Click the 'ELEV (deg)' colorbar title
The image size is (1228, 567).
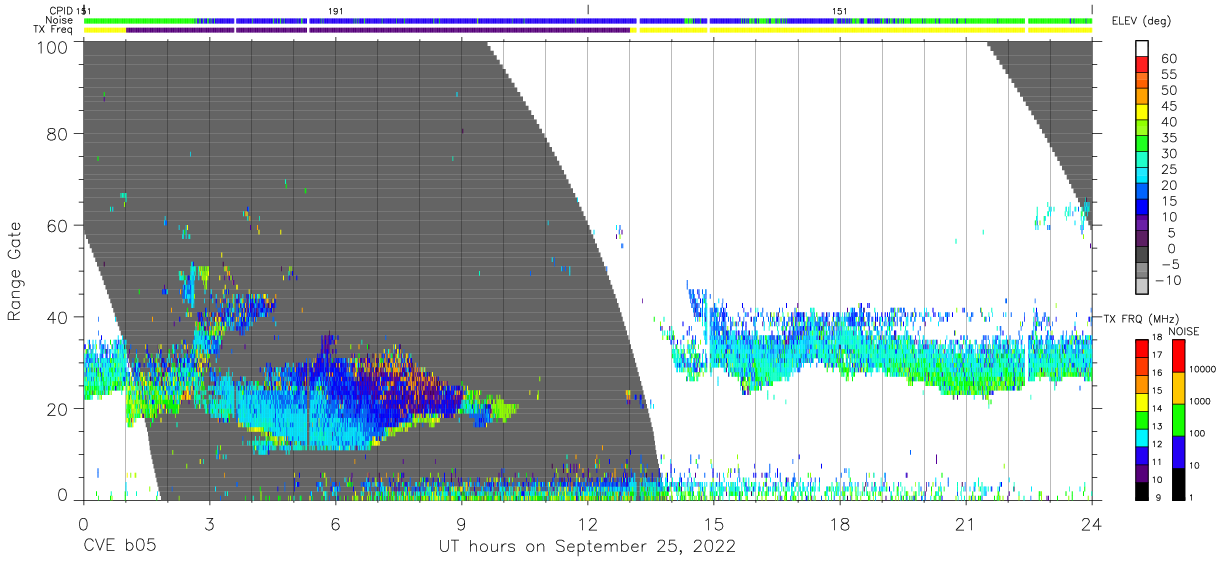tap(1141, 21)
